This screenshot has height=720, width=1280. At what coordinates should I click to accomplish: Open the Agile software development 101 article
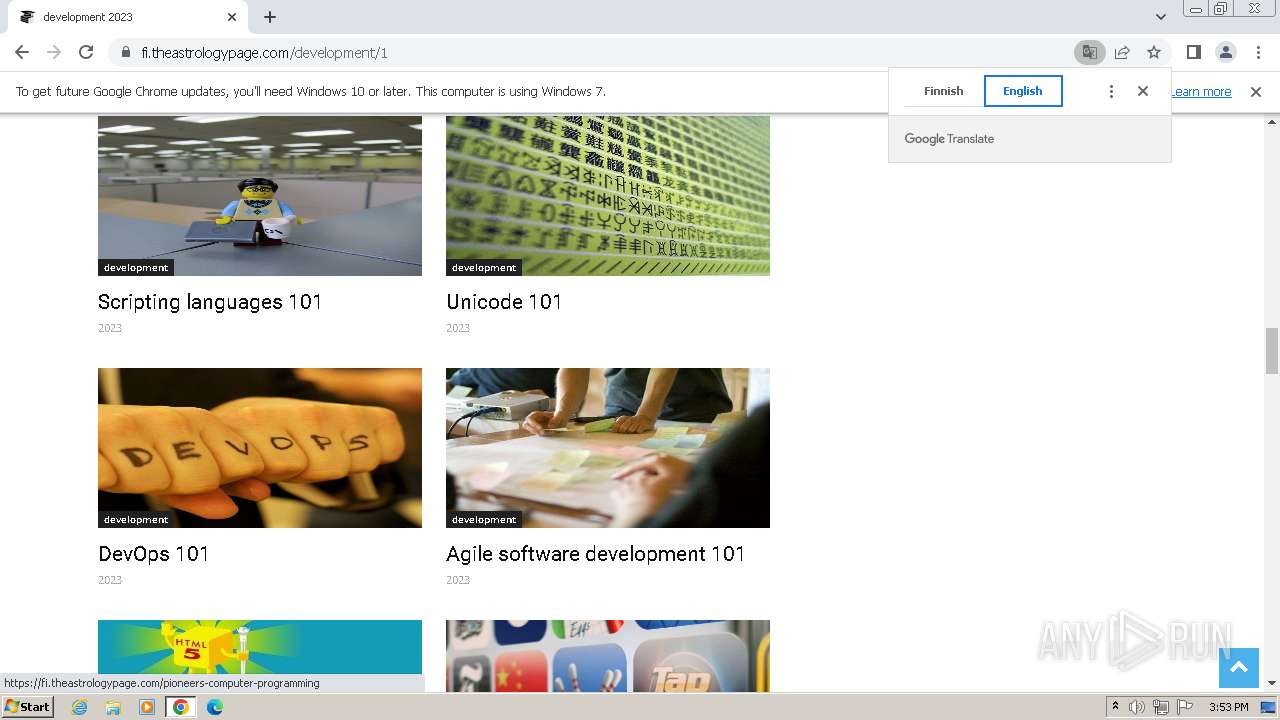[x=596, y=554]
